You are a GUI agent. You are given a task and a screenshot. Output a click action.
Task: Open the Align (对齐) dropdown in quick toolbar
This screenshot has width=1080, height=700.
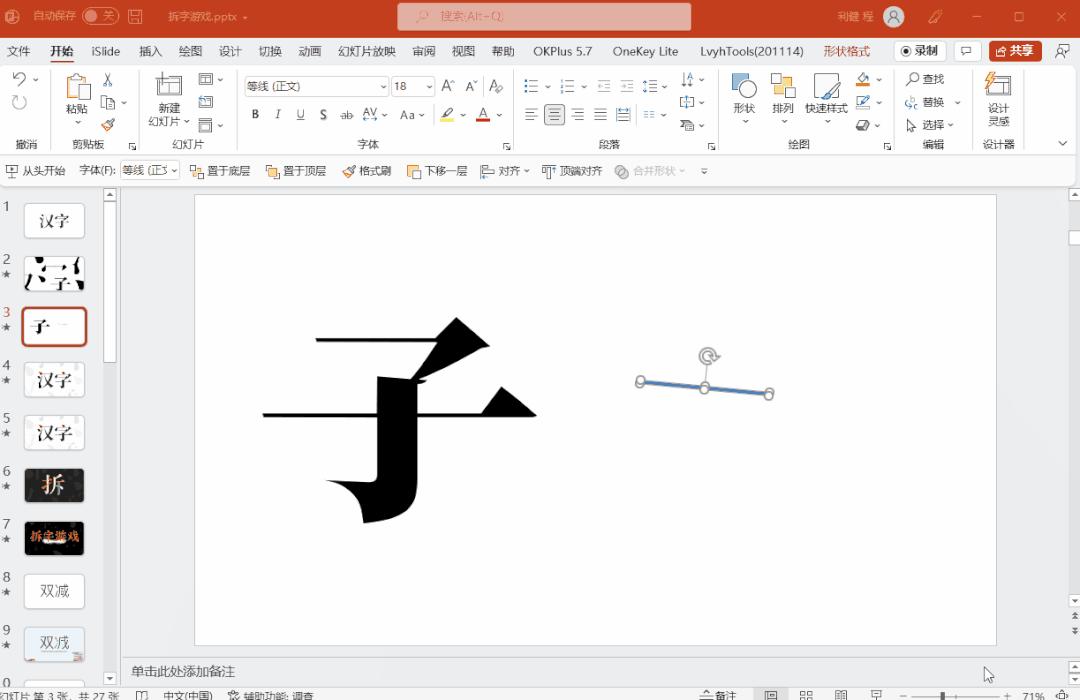point(505,171)
